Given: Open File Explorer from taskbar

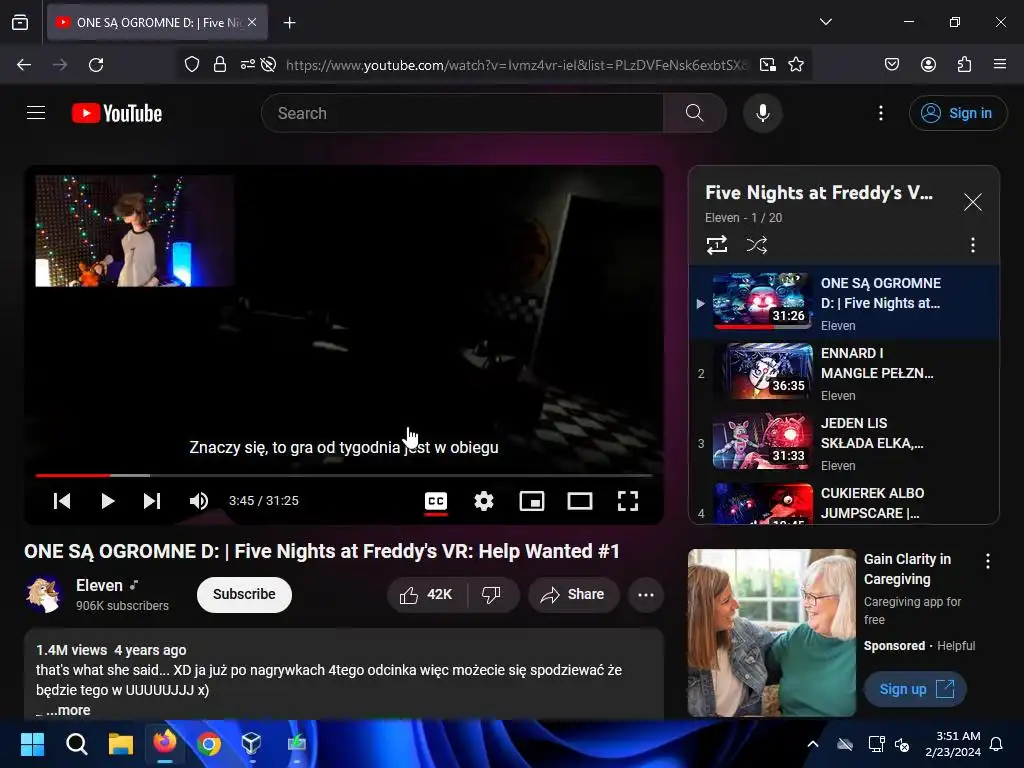Looking at the screenshot, I should pos(121,744).
